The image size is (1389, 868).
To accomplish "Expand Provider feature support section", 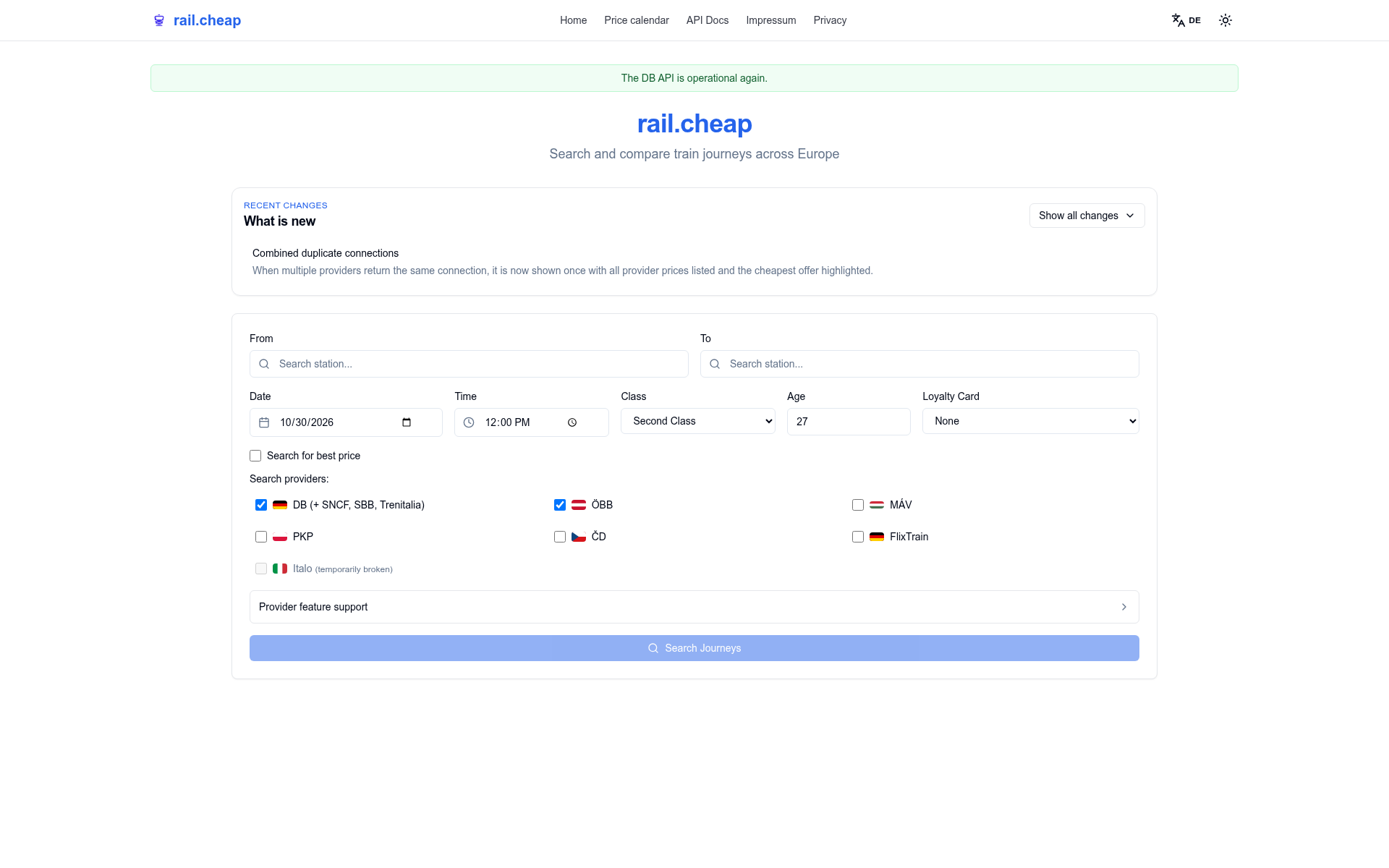I will (x=694, y=607).
